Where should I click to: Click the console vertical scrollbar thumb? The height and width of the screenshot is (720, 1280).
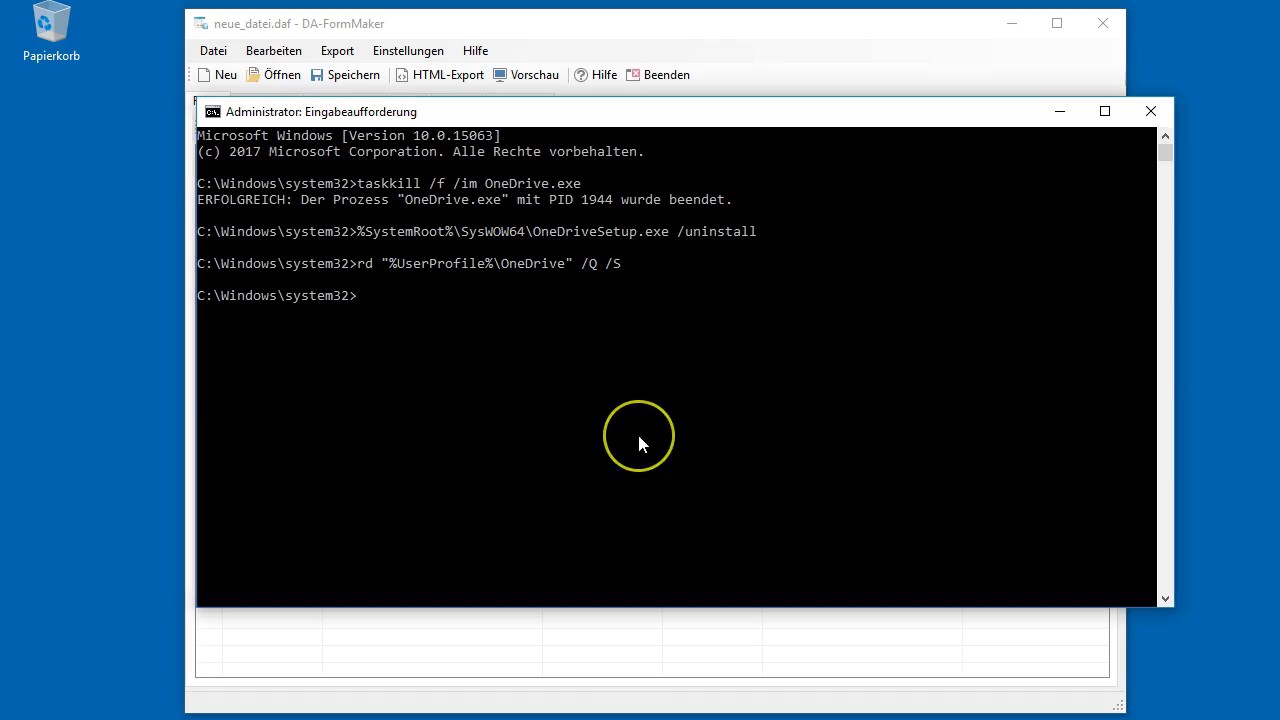1165,152
